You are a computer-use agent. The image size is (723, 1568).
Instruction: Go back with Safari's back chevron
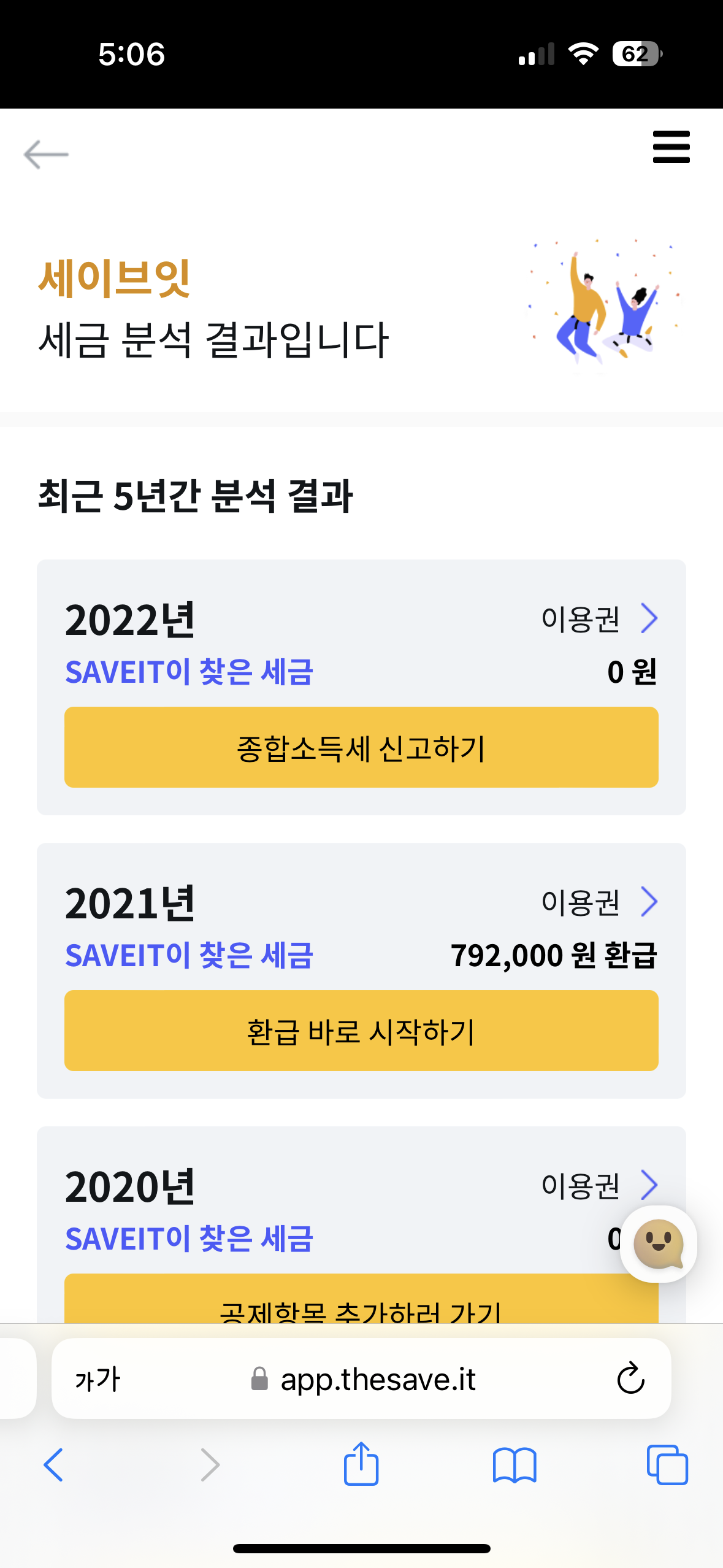point(54,1465)
